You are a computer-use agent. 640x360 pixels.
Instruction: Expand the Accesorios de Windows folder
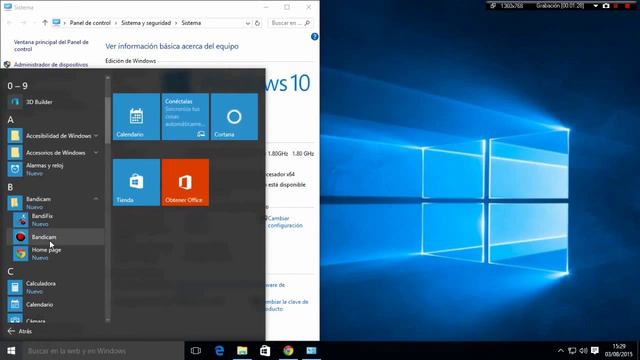55,153
